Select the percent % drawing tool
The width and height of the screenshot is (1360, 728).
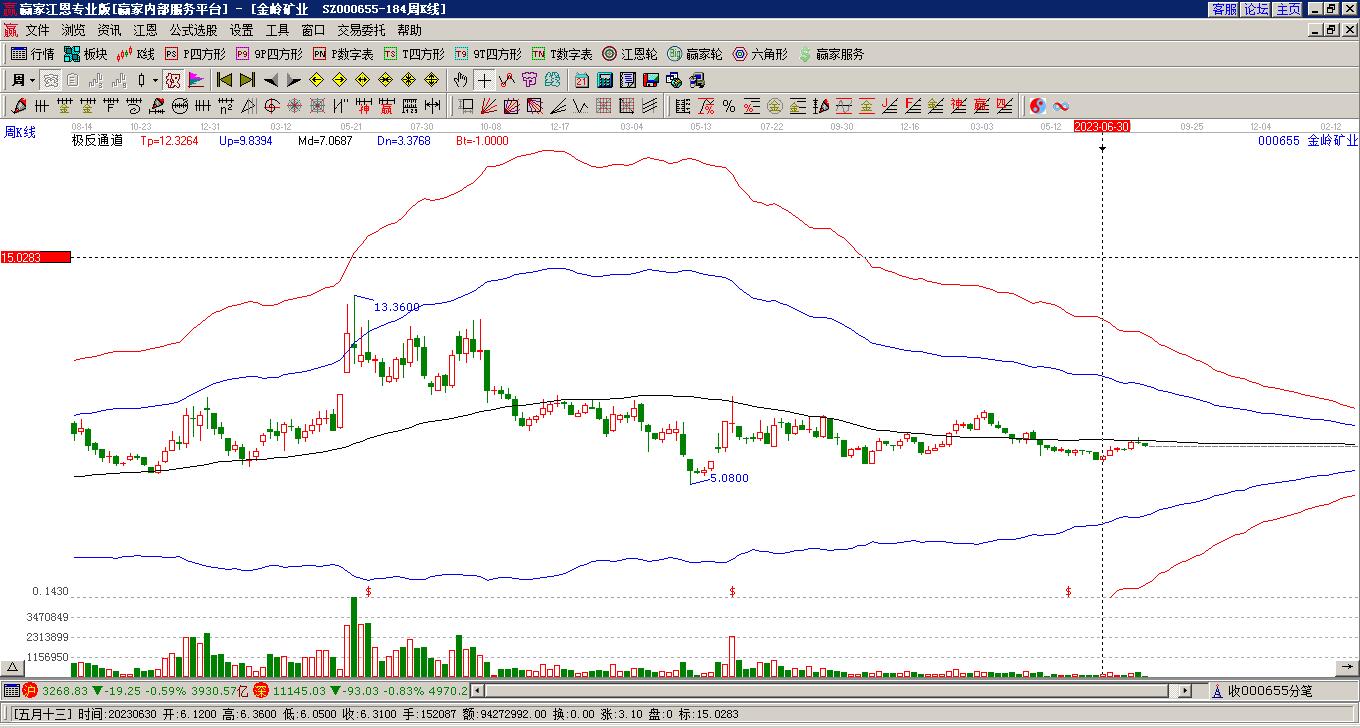[729, 106]
